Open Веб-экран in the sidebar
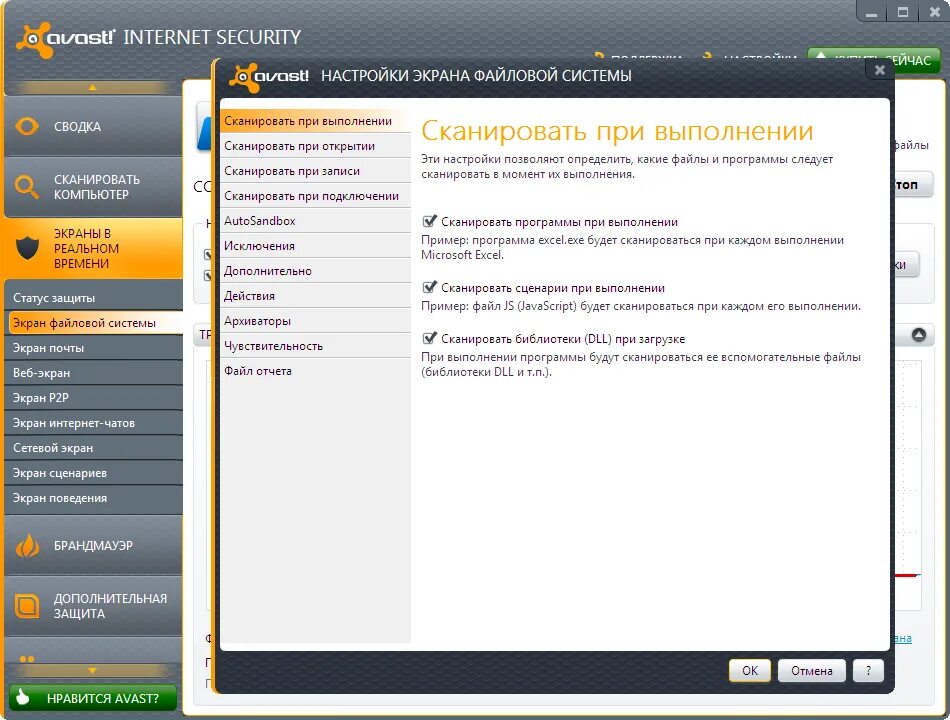950x720 pixels. point(93,373)
